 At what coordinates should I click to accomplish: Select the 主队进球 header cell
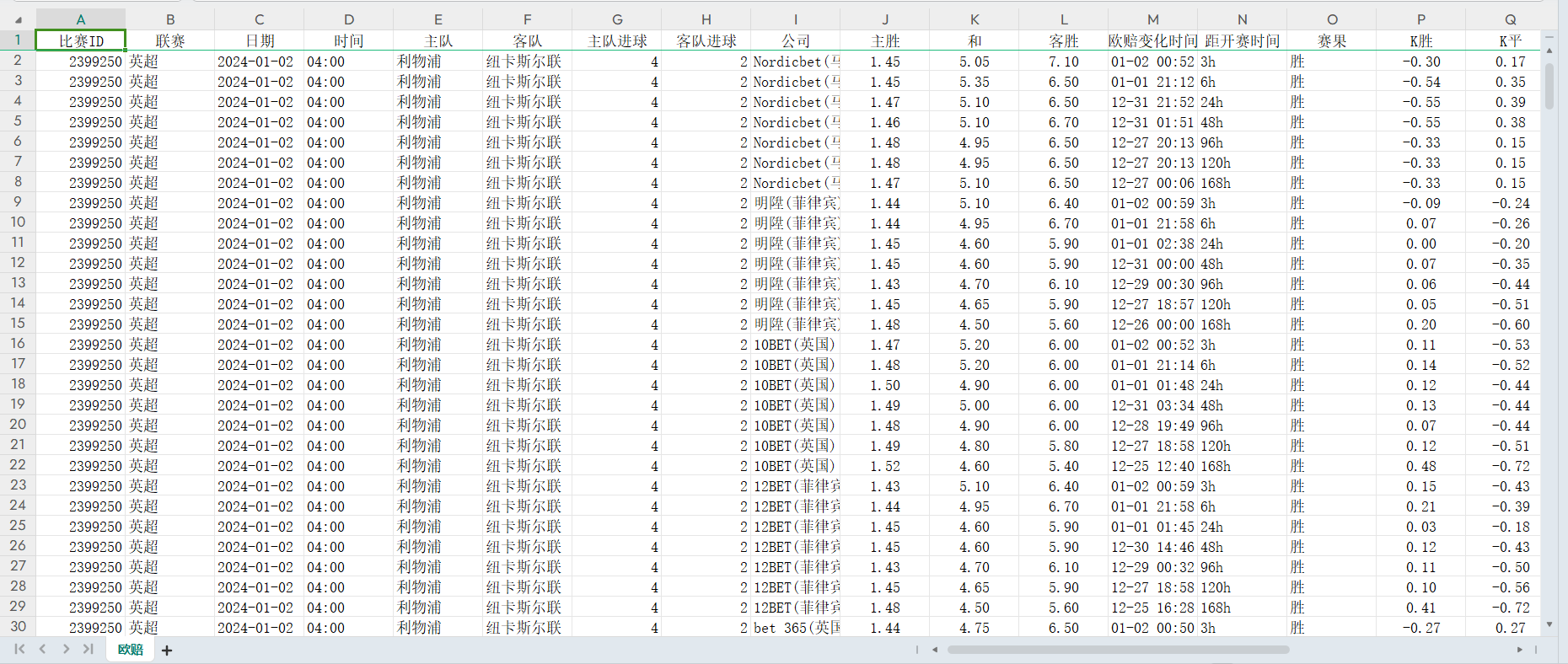pos(617,40)
